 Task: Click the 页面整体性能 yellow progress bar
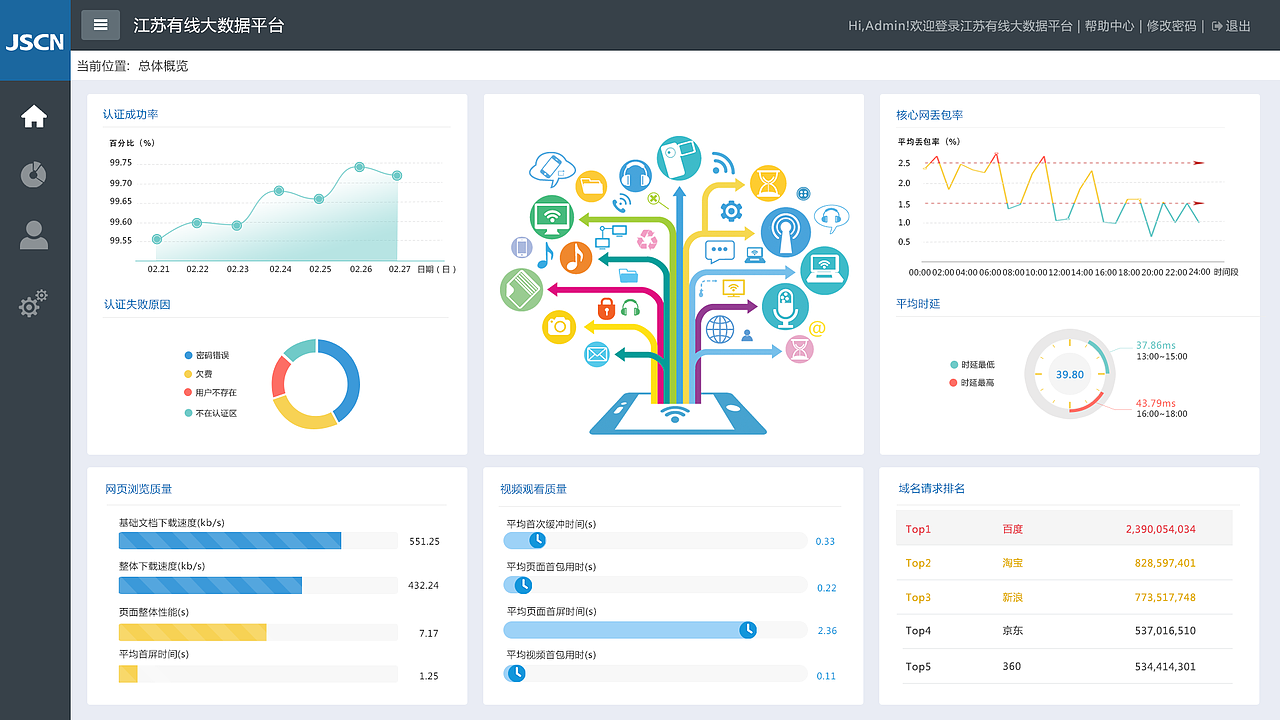point(258,632)
